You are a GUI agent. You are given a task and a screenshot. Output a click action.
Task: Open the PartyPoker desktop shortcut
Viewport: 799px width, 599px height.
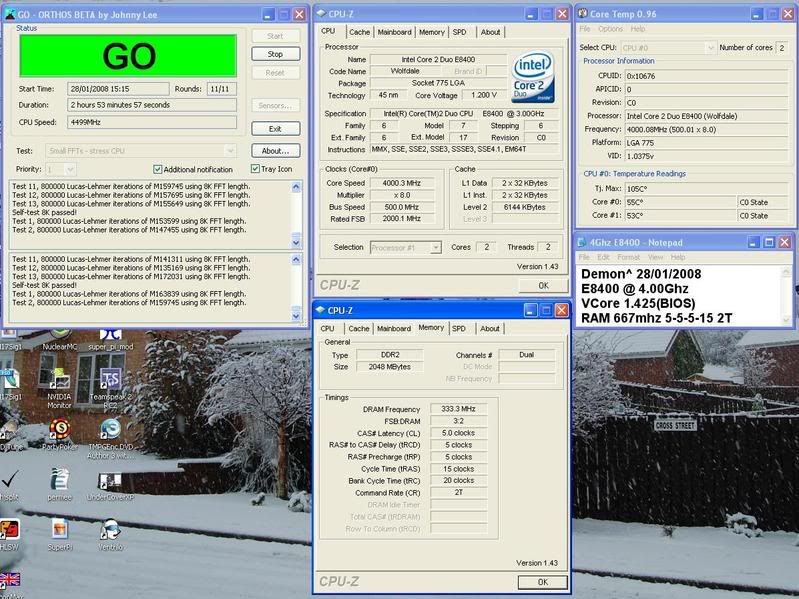[x=60, y=434]
